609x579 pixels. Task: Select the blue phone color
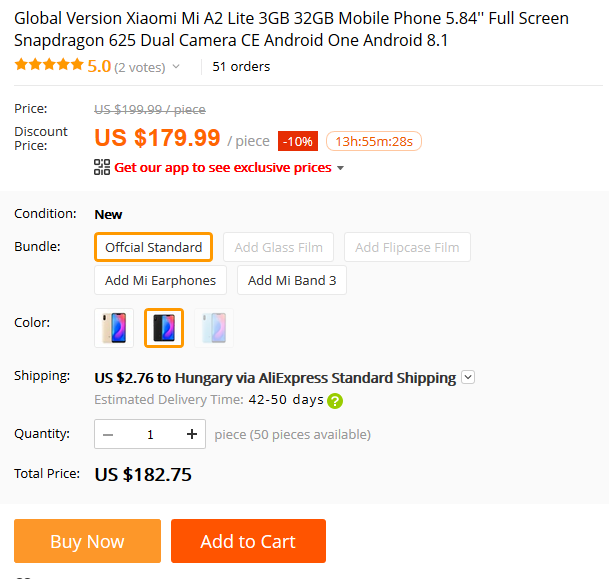[x=214, y=327]
